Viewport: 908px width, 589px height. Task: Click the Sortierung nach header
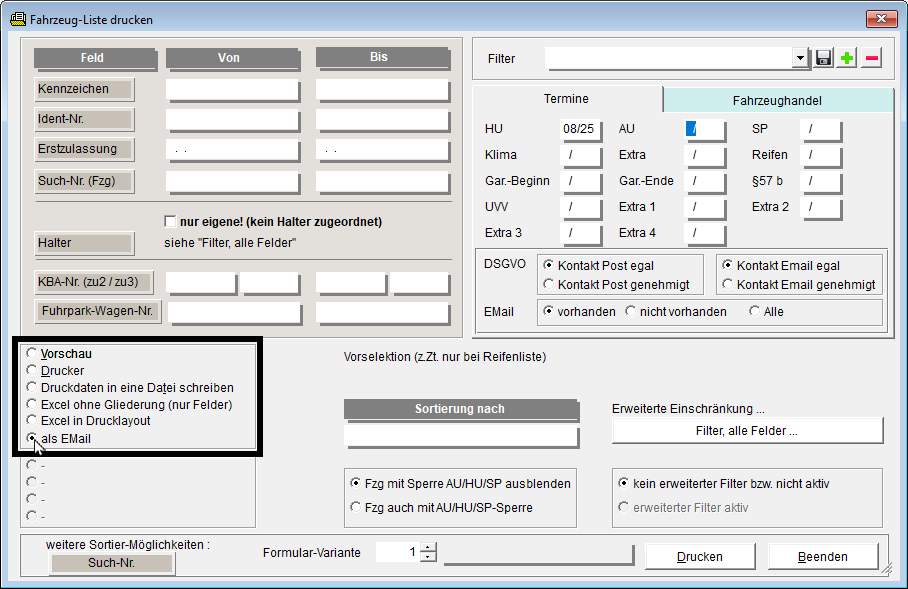coord(461,409)
